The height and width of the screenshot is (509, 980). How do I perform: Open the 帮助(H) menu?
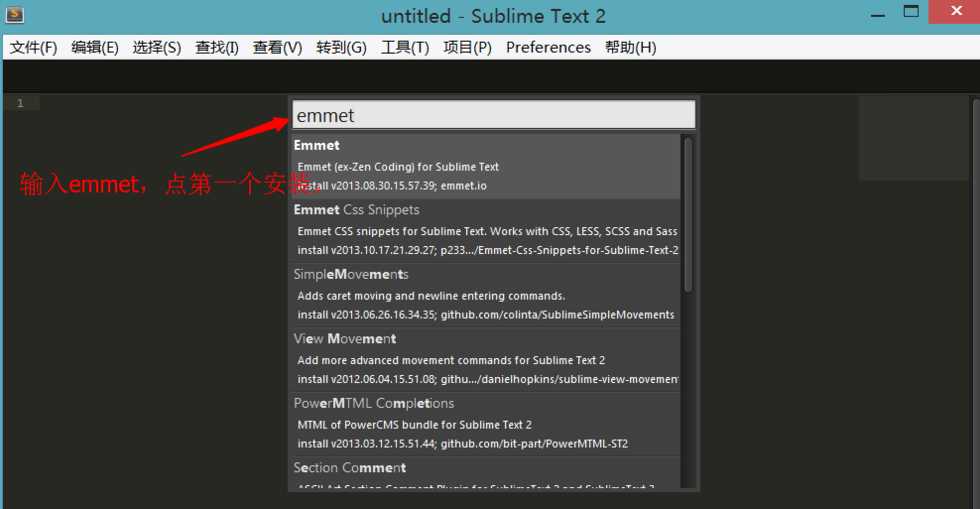(630, 48)
